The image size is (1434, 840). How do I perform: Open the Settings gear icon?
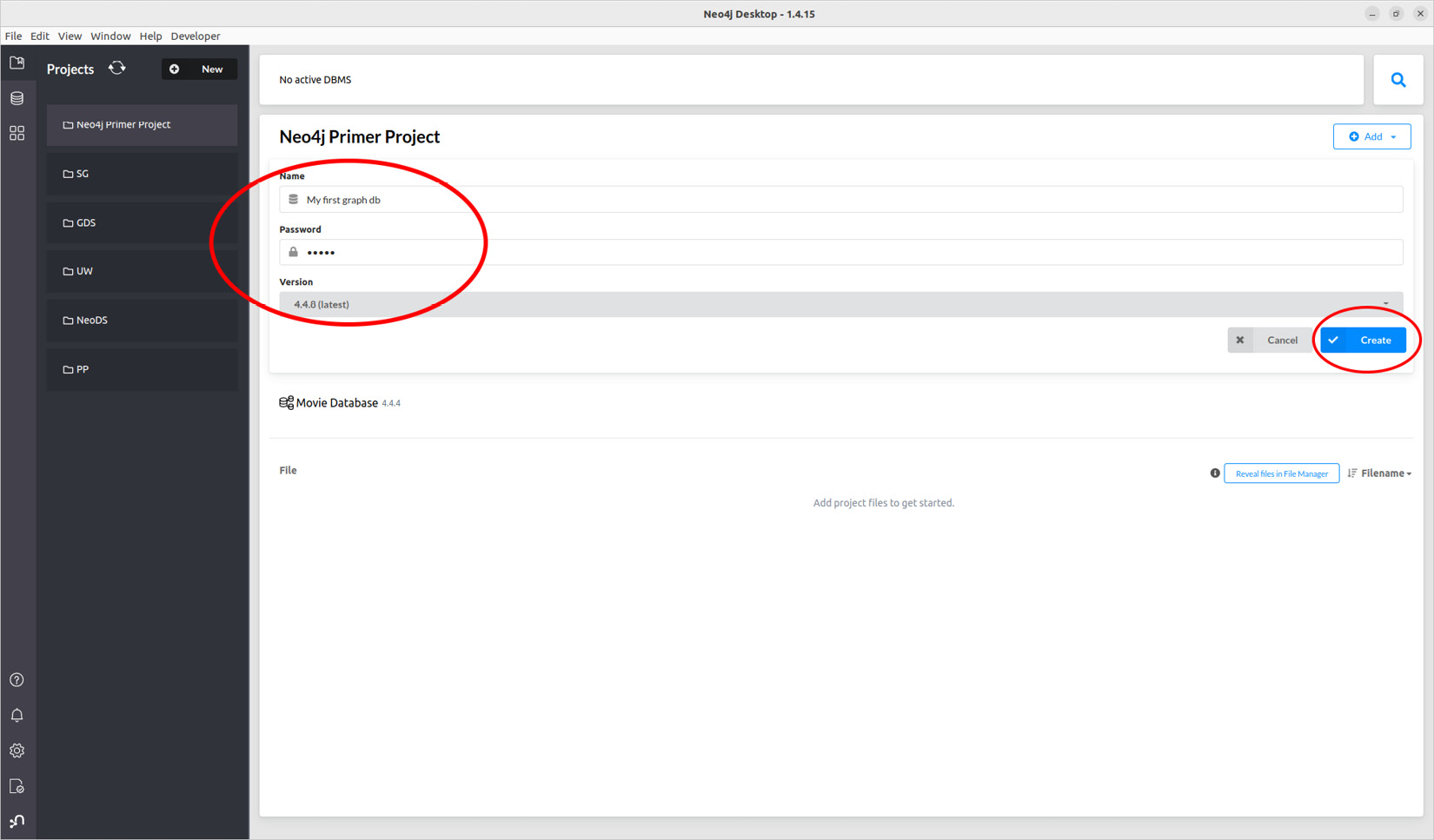point(17,751)
